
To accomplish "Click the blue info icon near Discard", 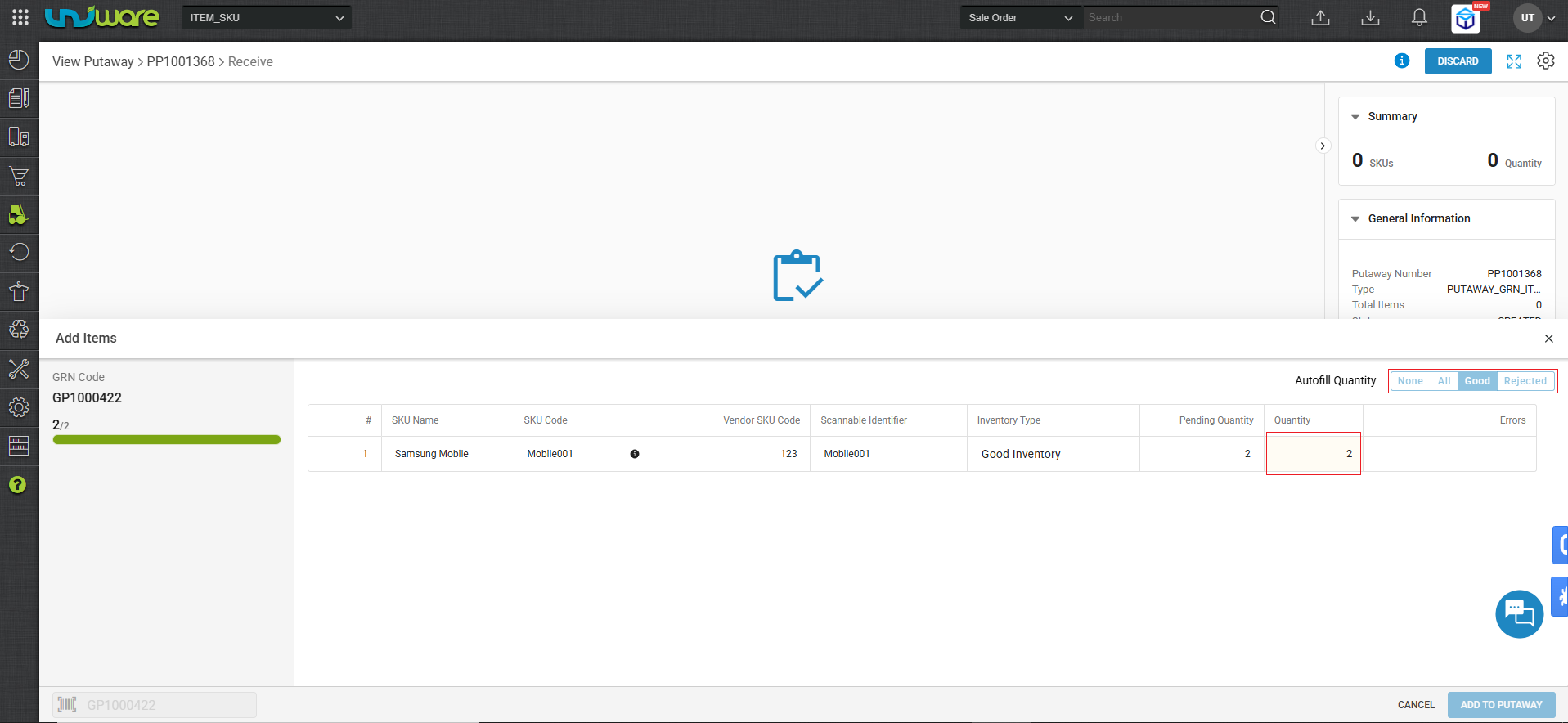I will [x=1402, y=61].
